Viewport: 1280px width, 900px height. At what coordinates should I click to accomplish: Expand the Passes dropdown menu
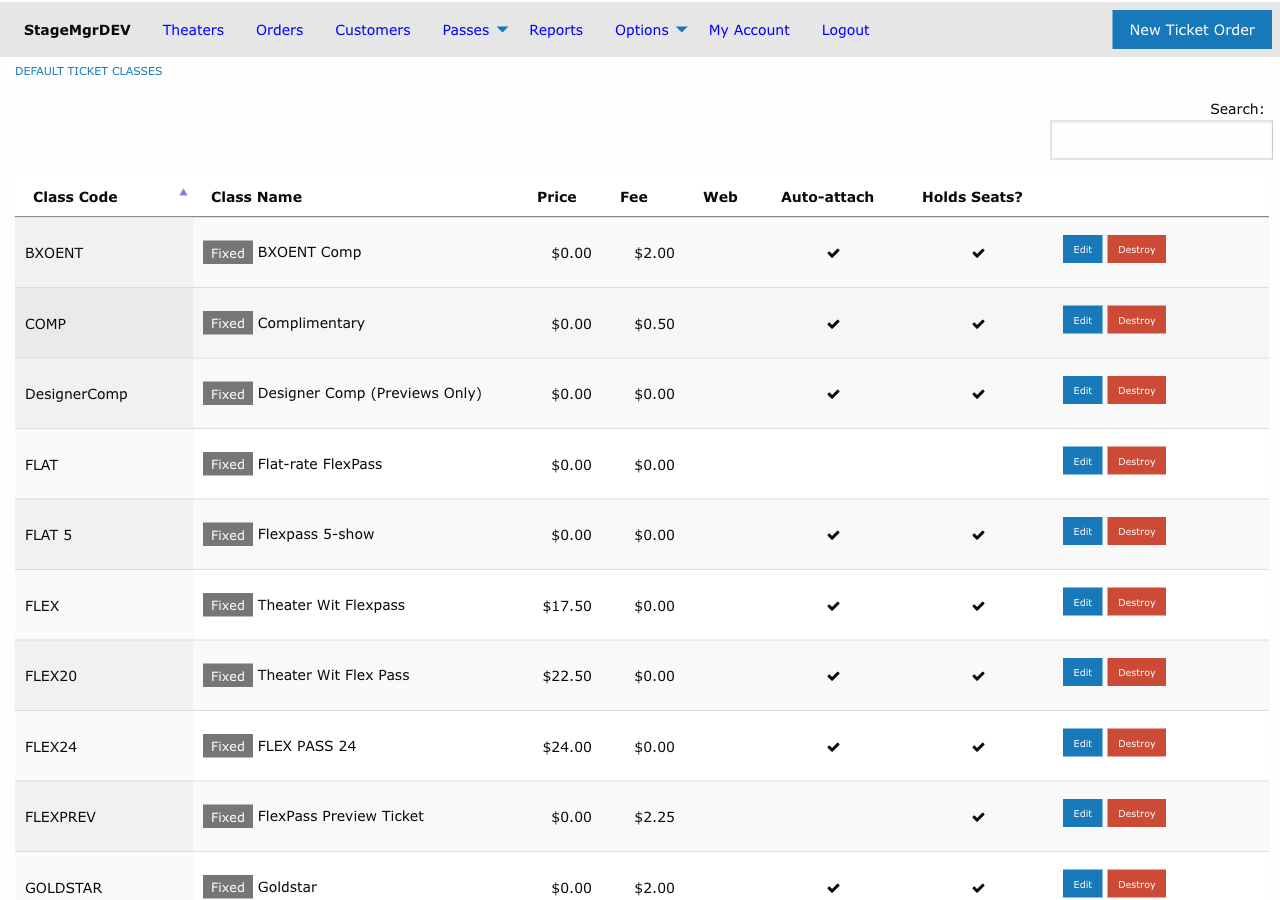(x=475, y=30)
